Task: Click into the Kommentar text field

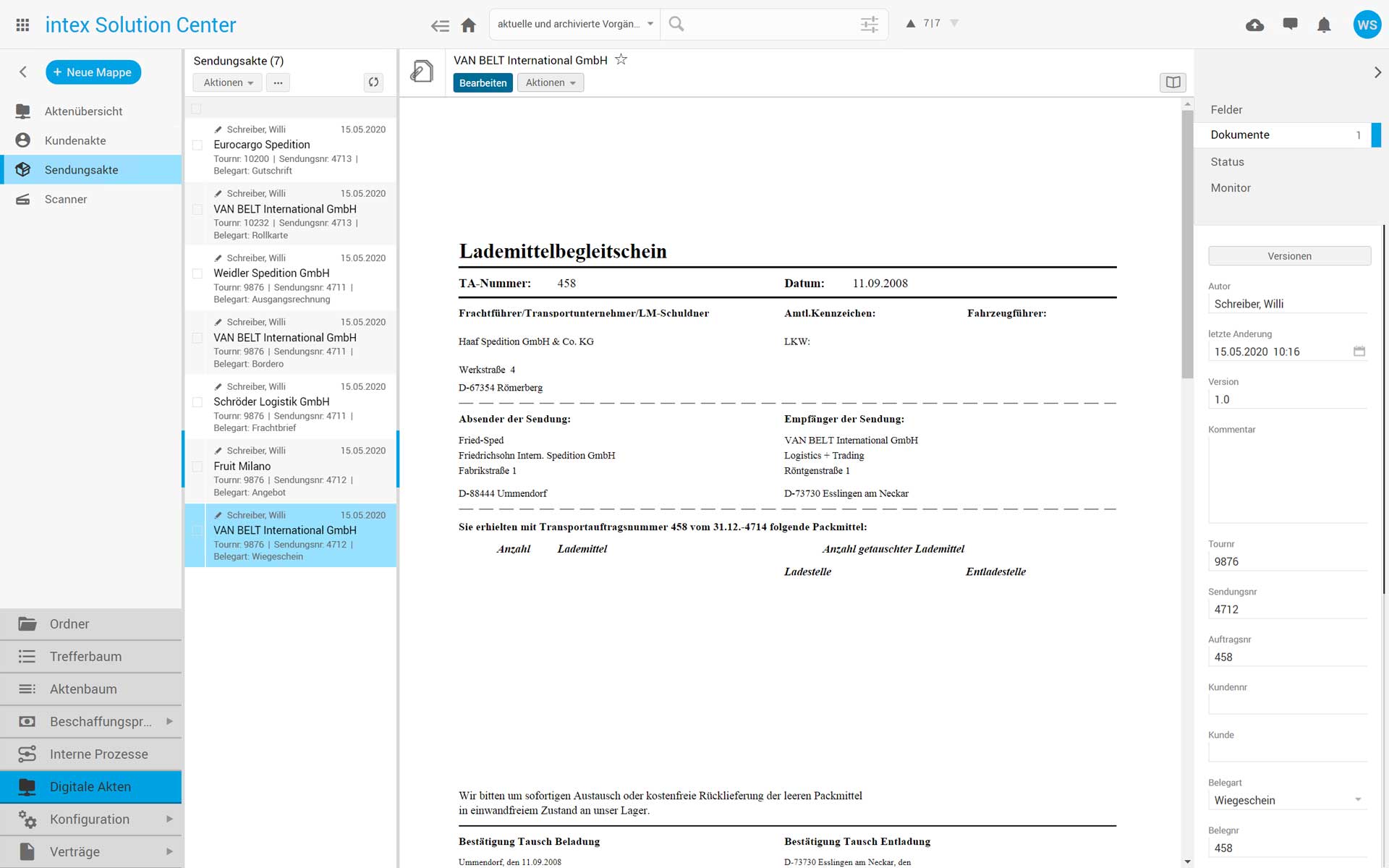Action: pos(1287,479)
